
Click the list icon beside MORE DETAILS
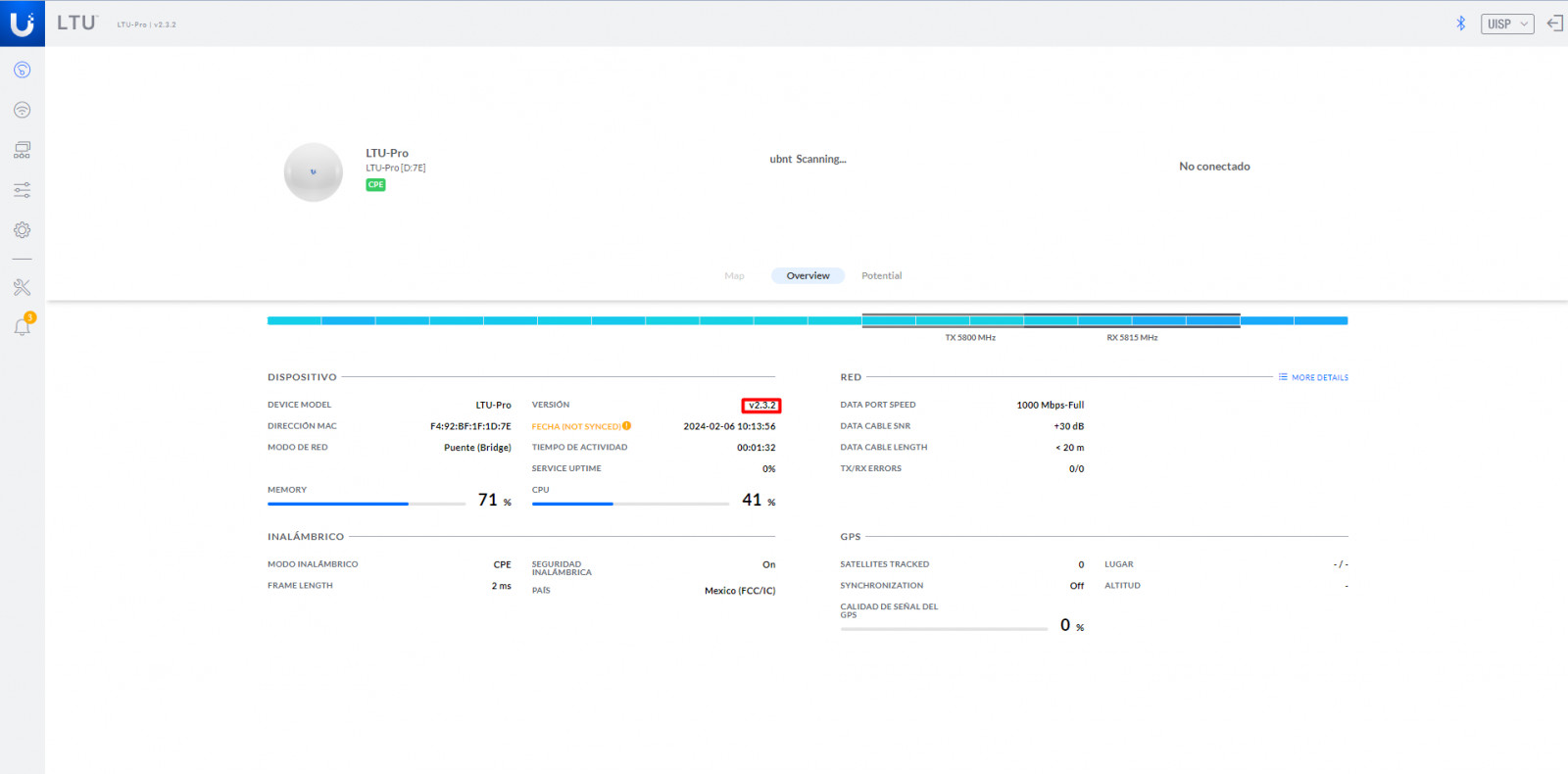(1283, 377)
